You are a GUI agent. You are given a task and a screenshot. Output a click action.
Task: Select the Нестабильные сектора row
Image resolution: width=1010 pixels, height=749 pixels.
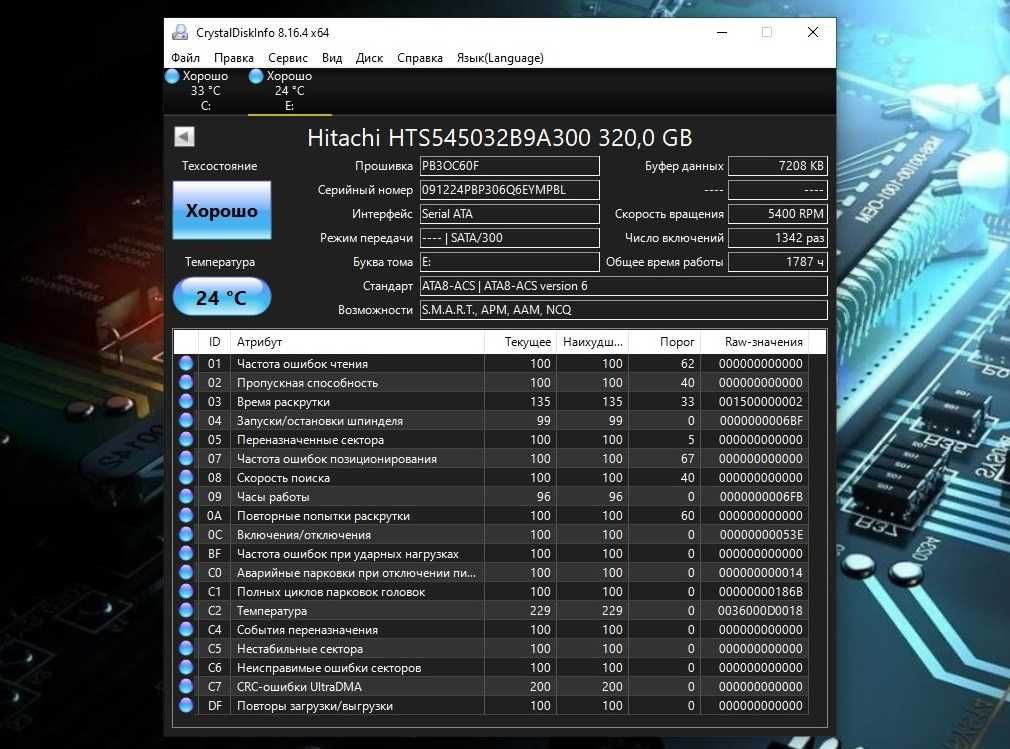[x=491, y=649]
